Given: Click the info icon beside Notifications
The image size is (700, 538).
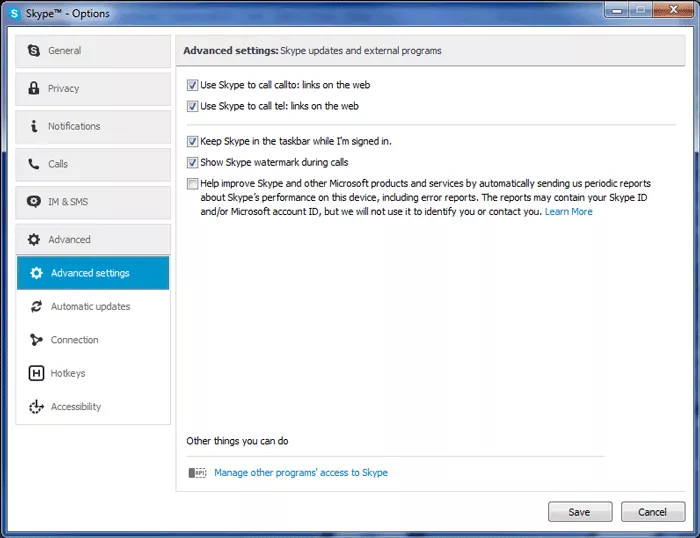Looking at the screenshot, I should pyautogui.click(x=34, y=126).
